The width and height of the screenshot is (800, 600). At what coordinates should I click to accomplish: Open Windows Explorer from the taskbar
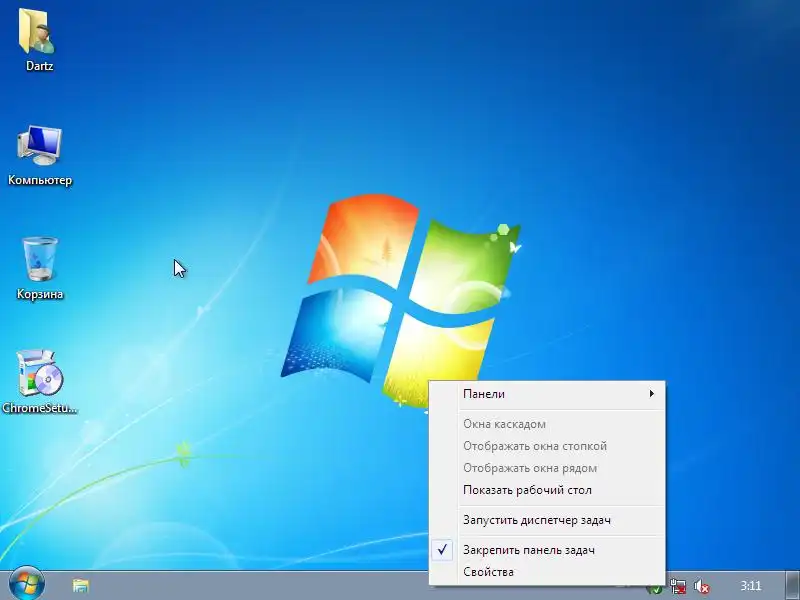tap(81, 586)
